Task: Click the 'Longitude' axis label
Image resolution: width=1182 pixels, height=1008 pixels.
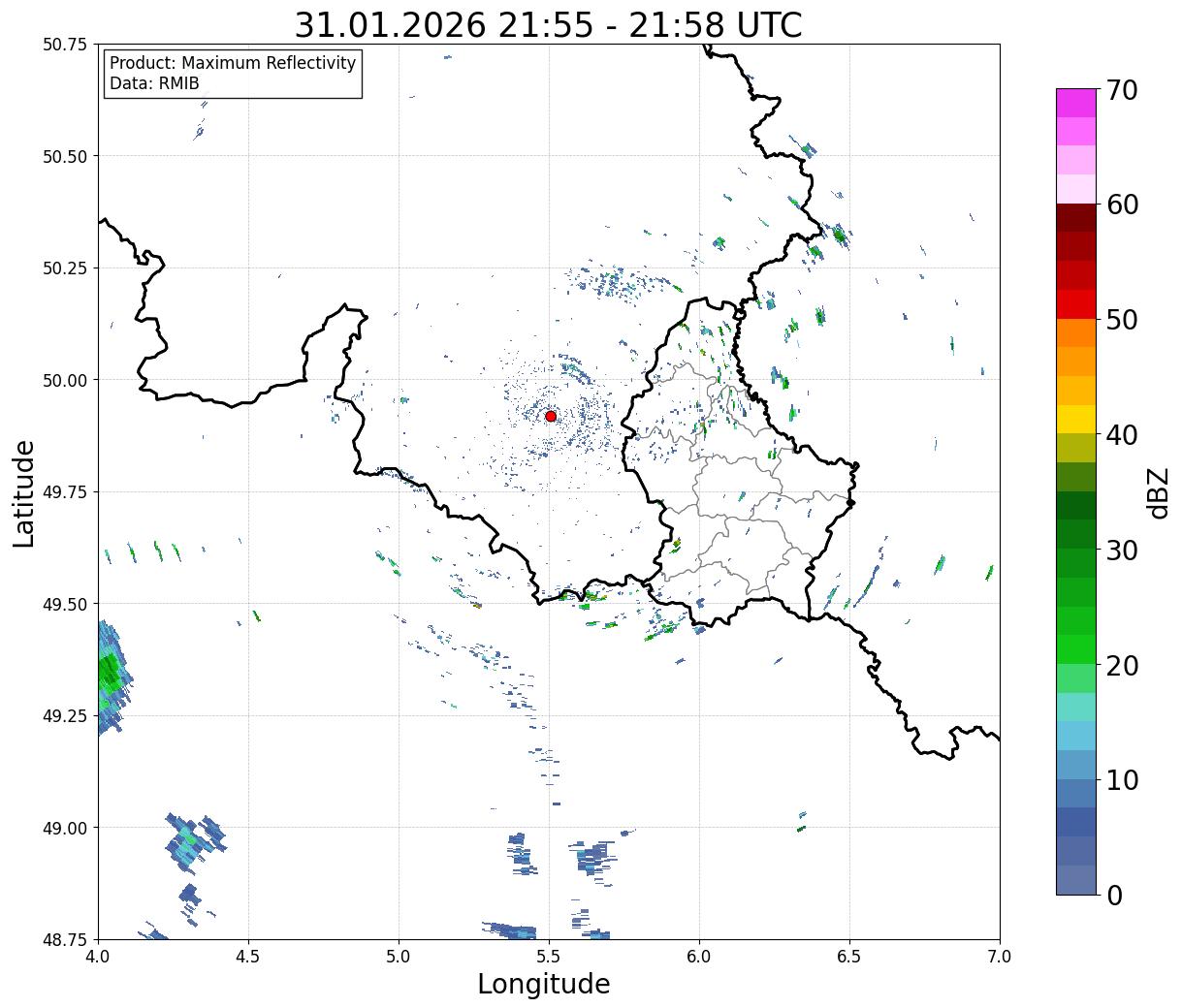Action: click(x=544, y=984)
